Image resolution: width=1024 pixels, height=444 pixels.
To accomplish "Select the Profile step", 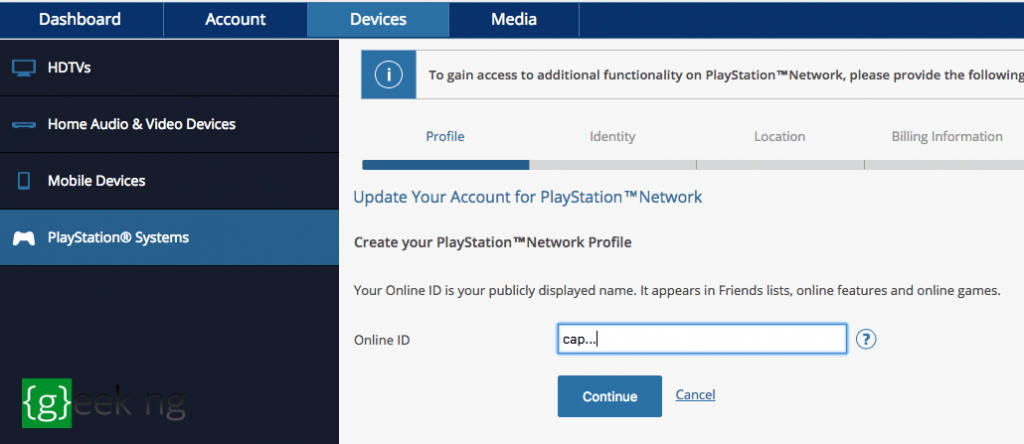I will tap(445, 136).
